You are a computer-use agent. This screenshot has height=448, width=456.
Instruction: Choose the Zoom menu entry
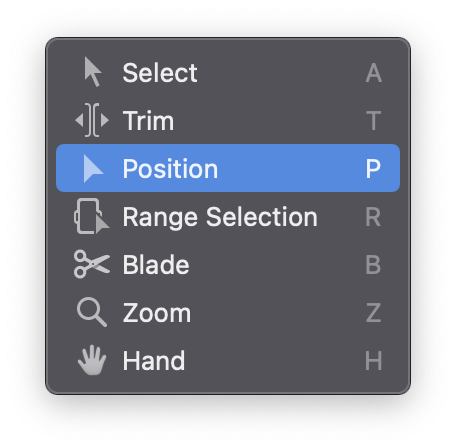click(228, 312)
